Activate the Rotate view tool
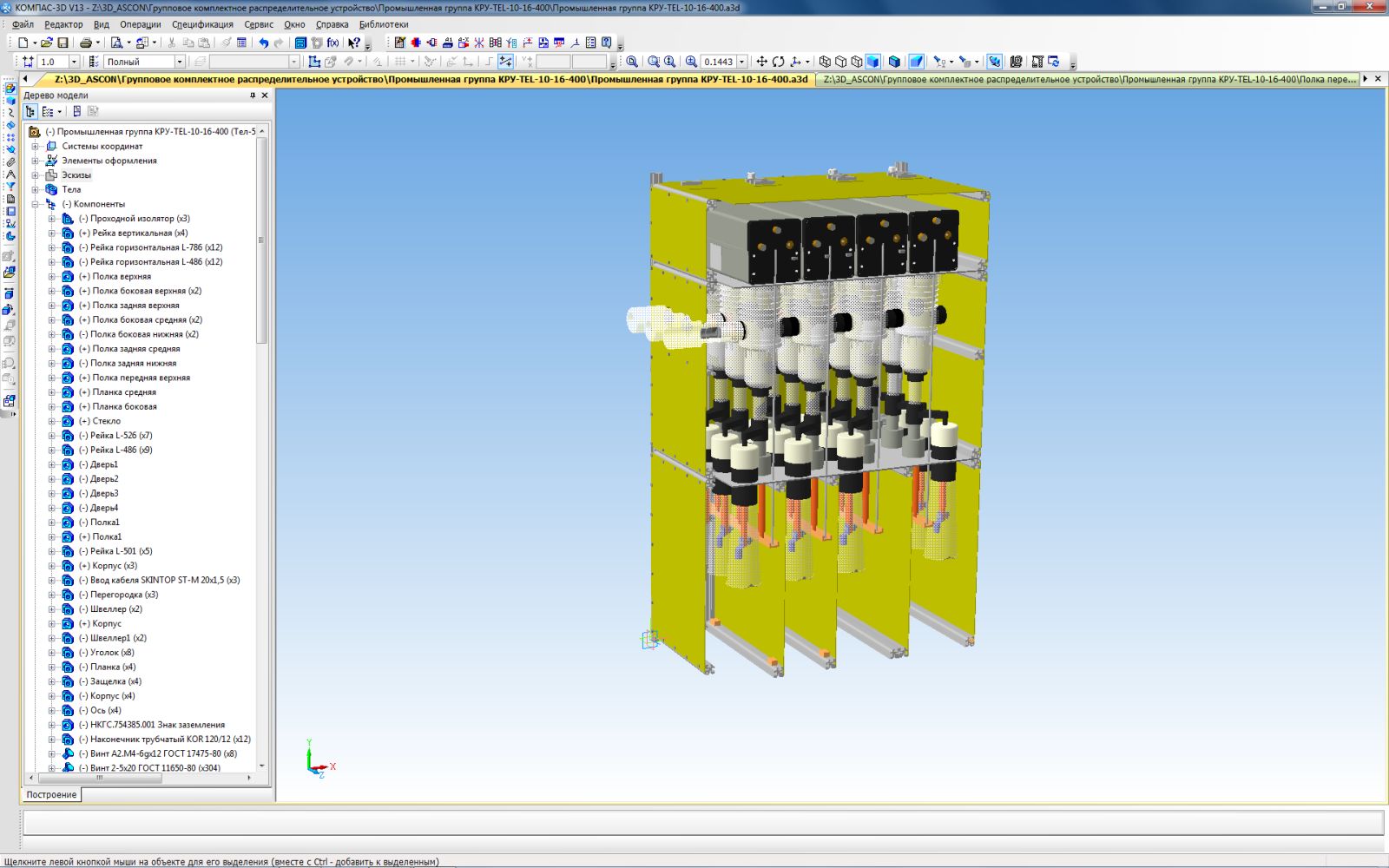Image resolution: width=1389 pixels, height=868 pixels. pyautogui.click(x=778, y=62)
